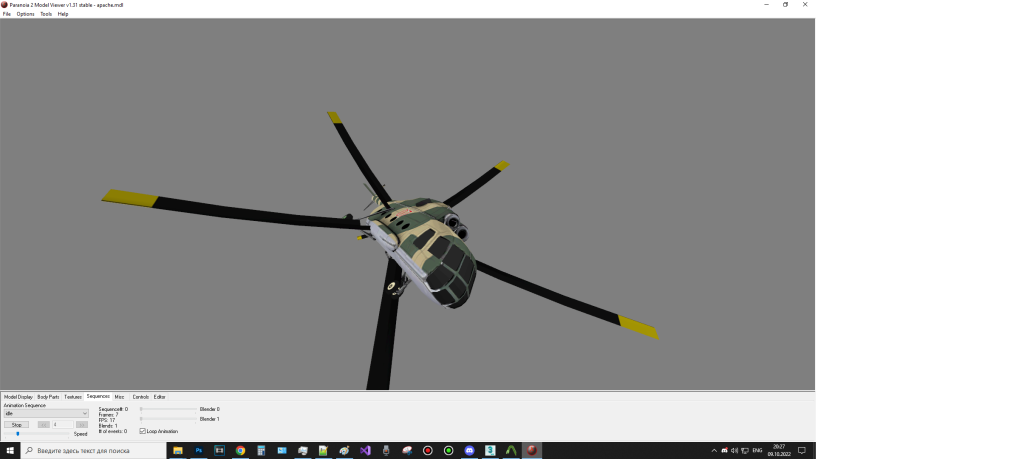This screenshot has height=459, width=1030.
Task: Click the next frame button
Action: pos(82,425)
